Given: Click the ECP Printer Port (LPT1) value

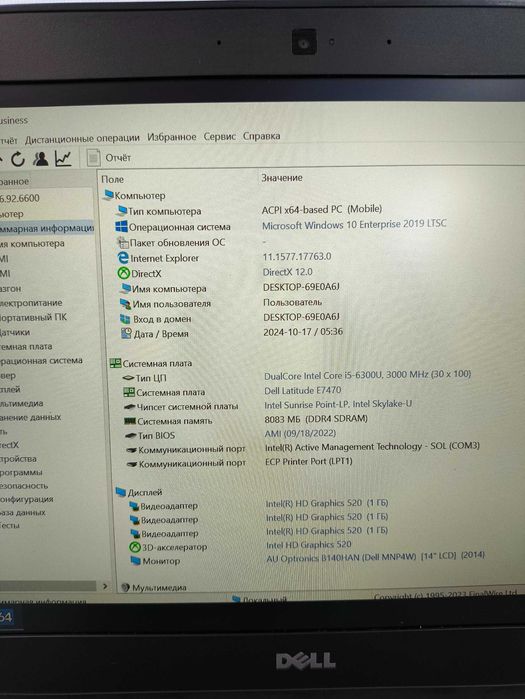Looking at the screenshot, I should (x=309, y=461).
